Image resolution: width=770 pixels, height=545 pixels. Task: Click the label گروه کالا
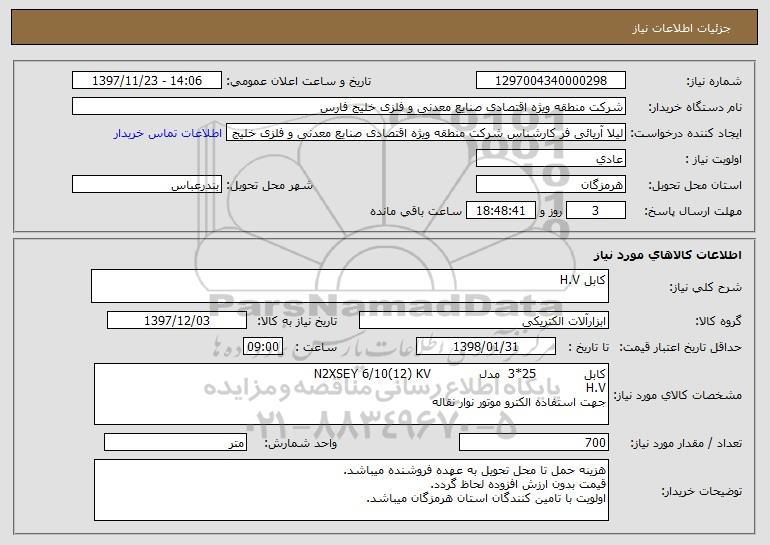(718, 321)
